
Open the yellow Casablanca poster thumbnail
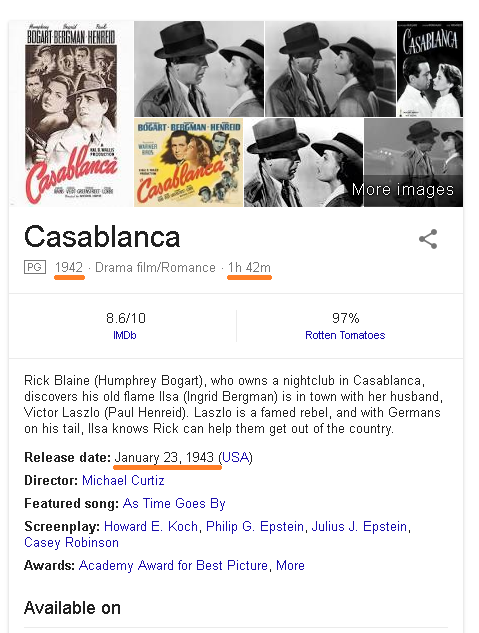[x=188, y=162]
